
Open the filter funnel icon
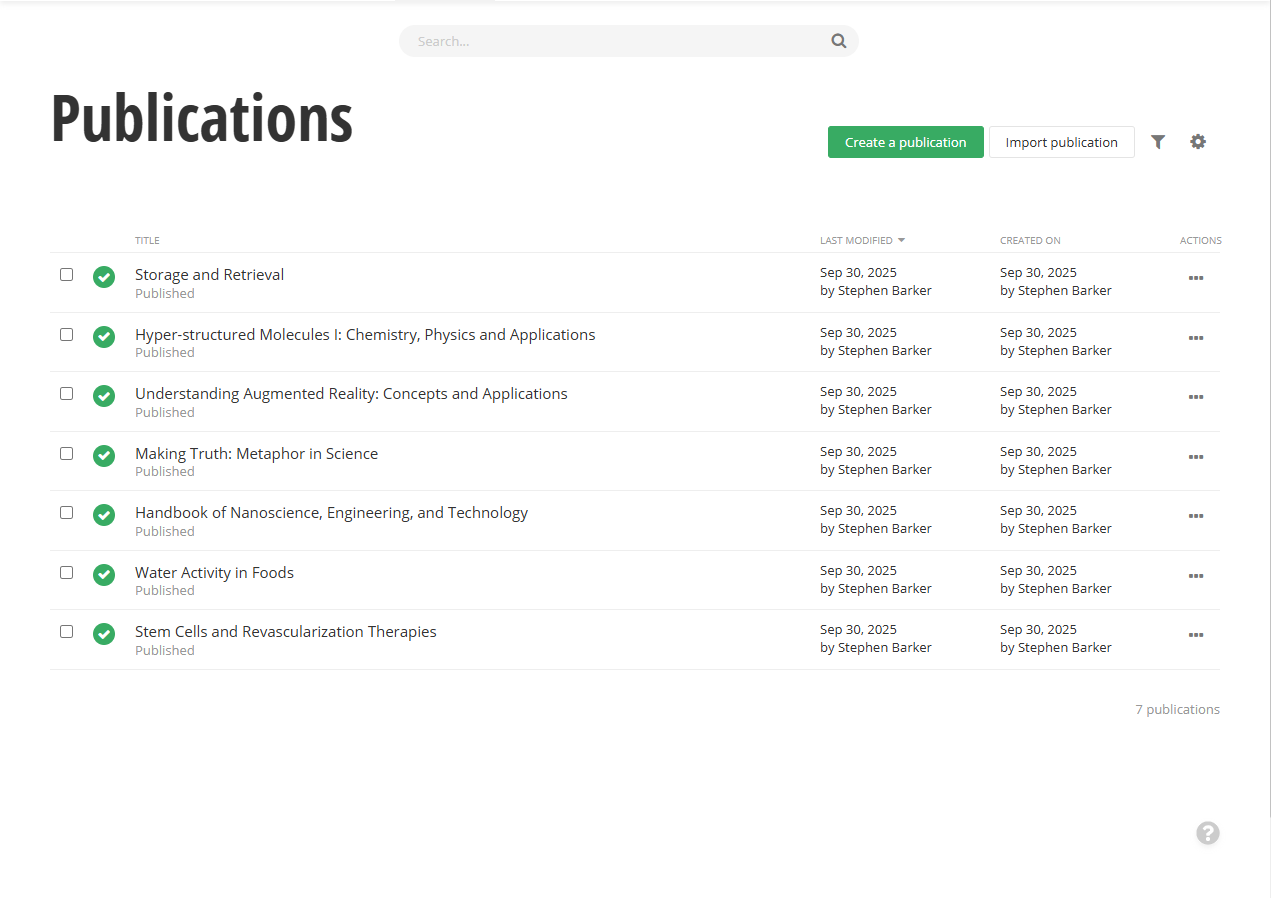pyautogui.click(x=1158, y=142)
